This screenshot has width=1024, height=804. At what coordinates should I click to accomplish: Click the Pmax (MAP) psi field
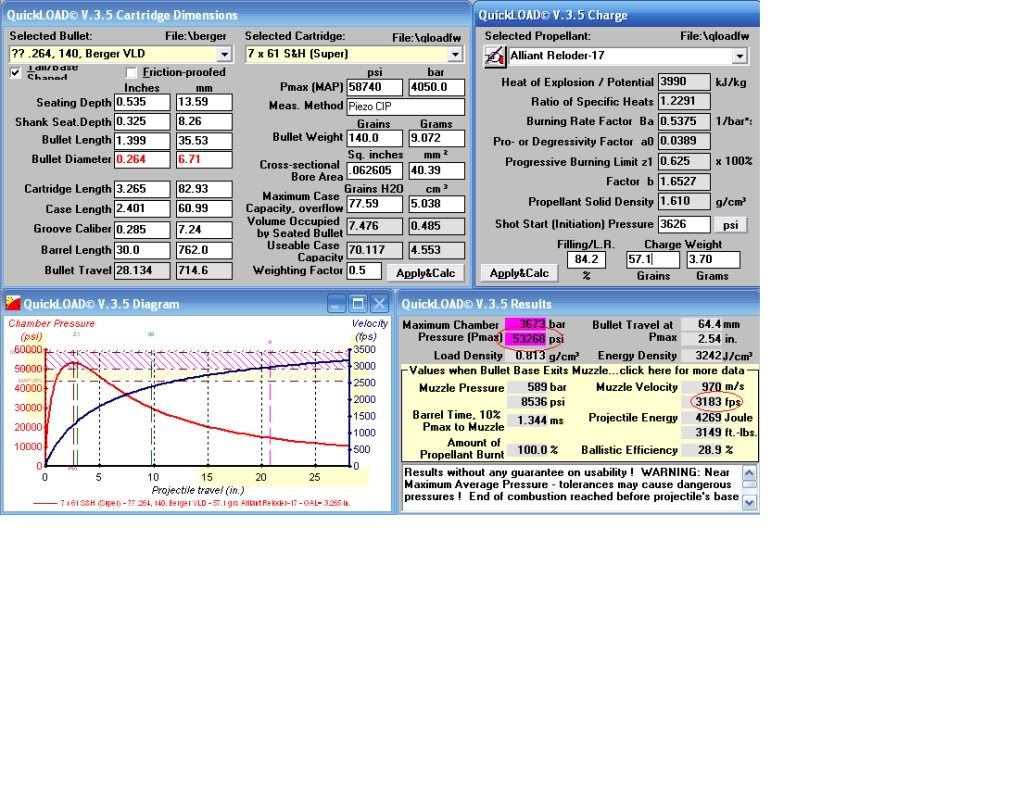tap(375, 88)
